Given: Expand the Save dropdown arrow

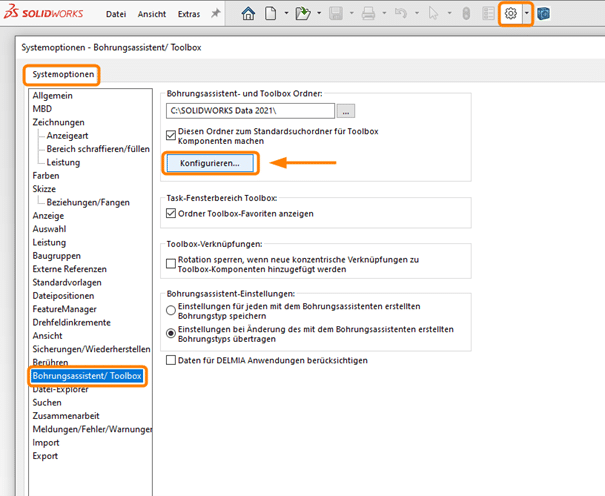Looking at the screenshot, I should (x=352, y=13).
